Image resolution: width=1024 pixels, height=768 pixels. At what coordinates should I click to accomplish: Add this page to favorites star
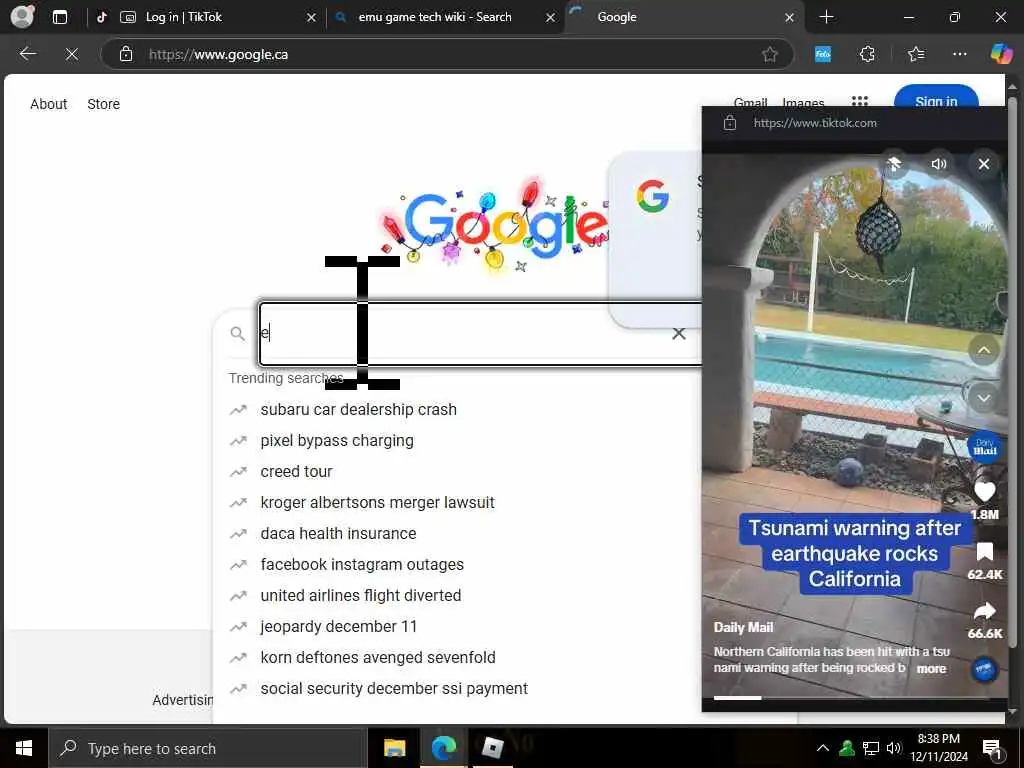tap(770, 54)
